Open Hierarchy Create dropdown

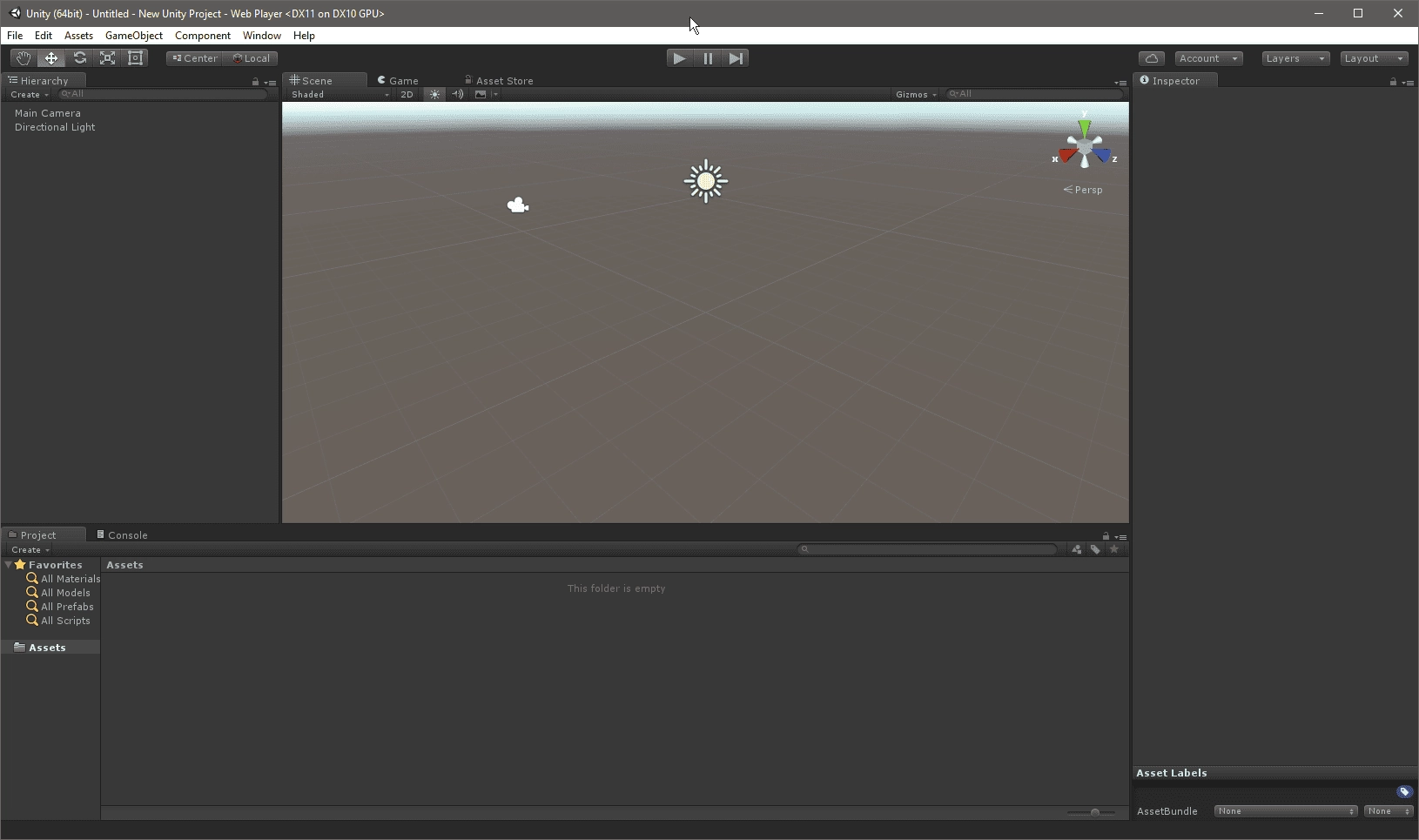29,94
